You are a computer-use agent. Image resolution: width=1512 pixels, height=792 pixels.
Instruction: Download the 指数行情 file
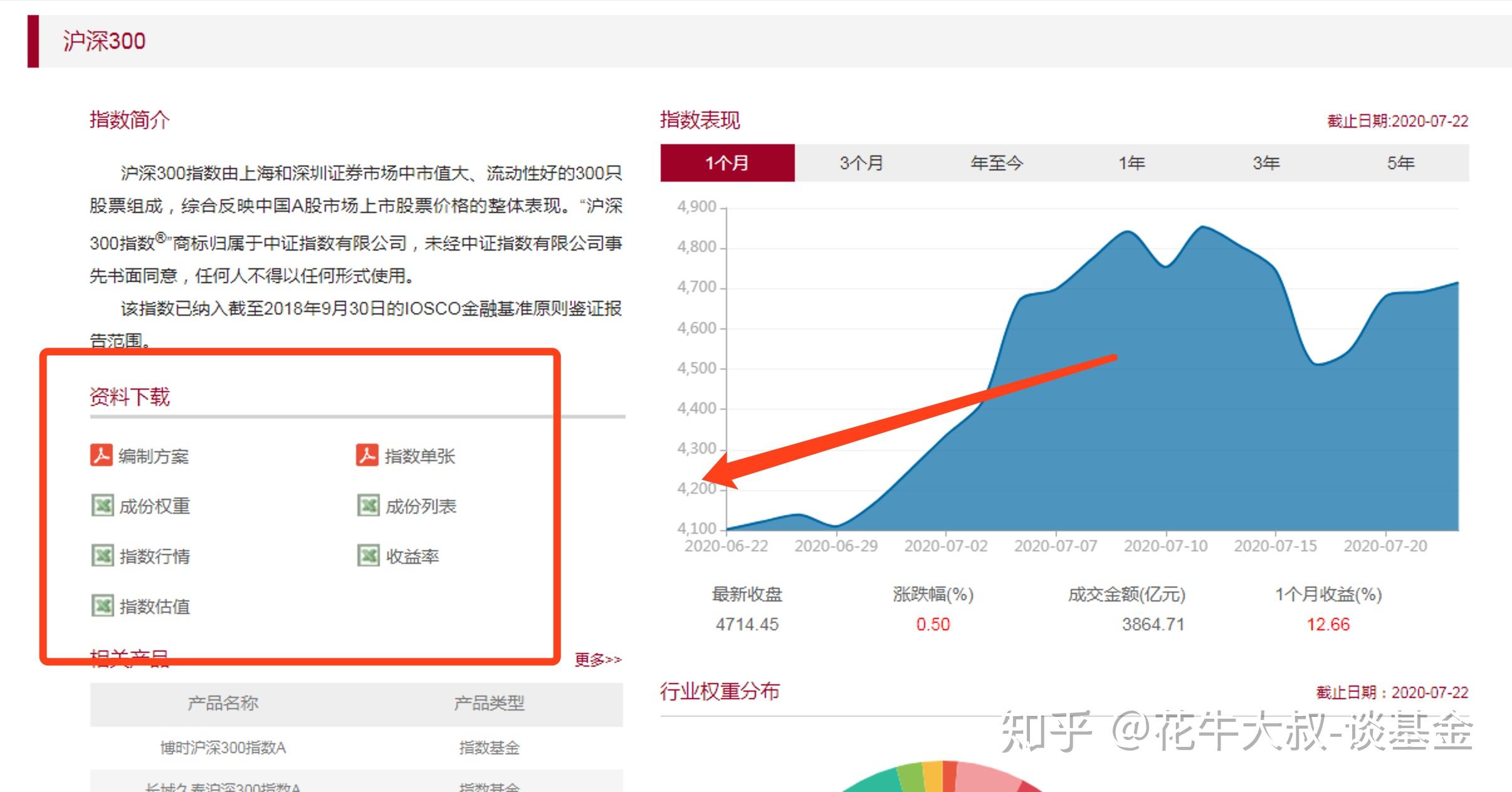(x=155, y=556)
